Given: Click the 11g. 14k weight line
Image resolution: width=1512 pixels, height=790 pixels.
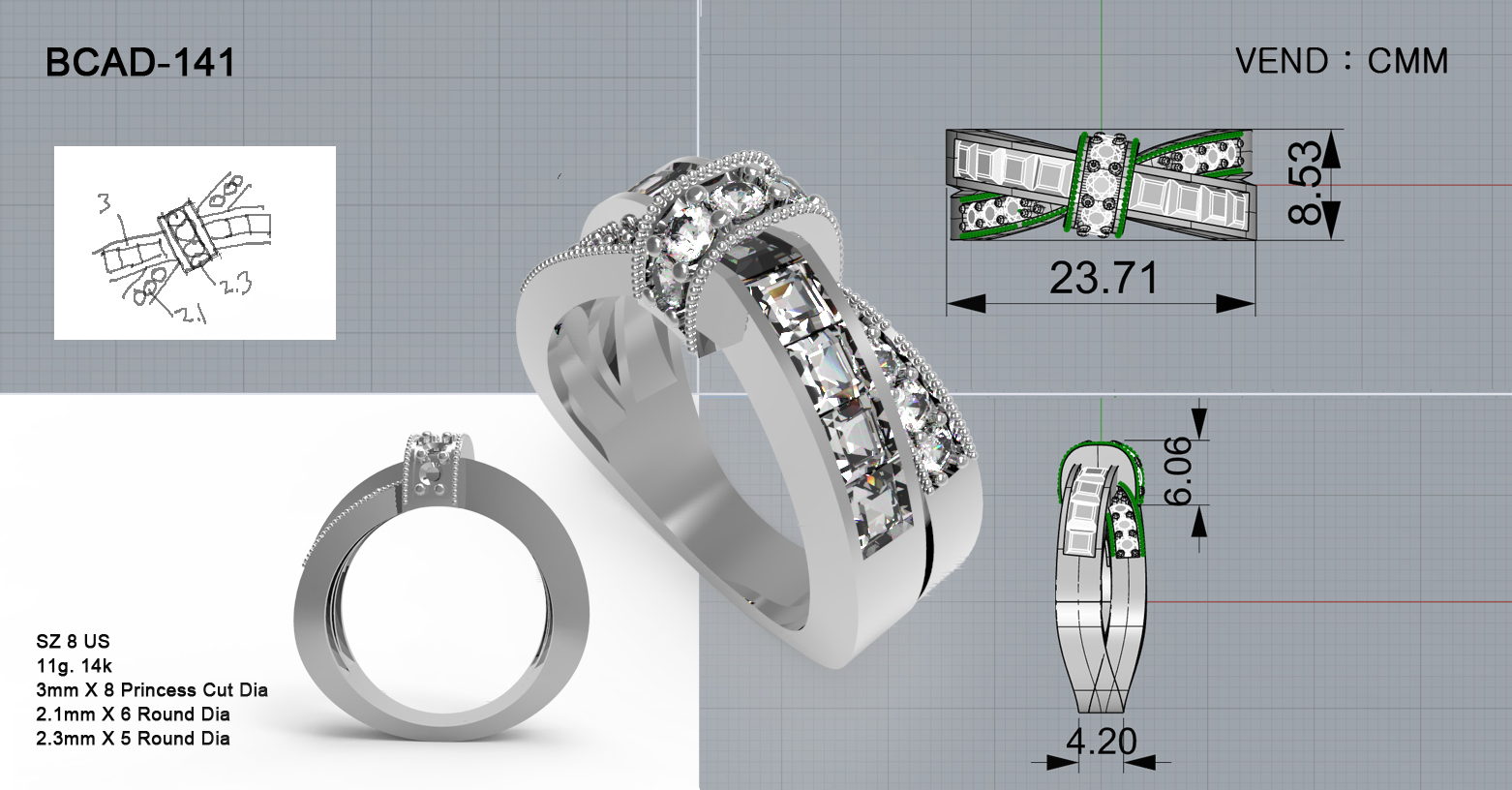Looking at the screenshot, I should point(75,666).
